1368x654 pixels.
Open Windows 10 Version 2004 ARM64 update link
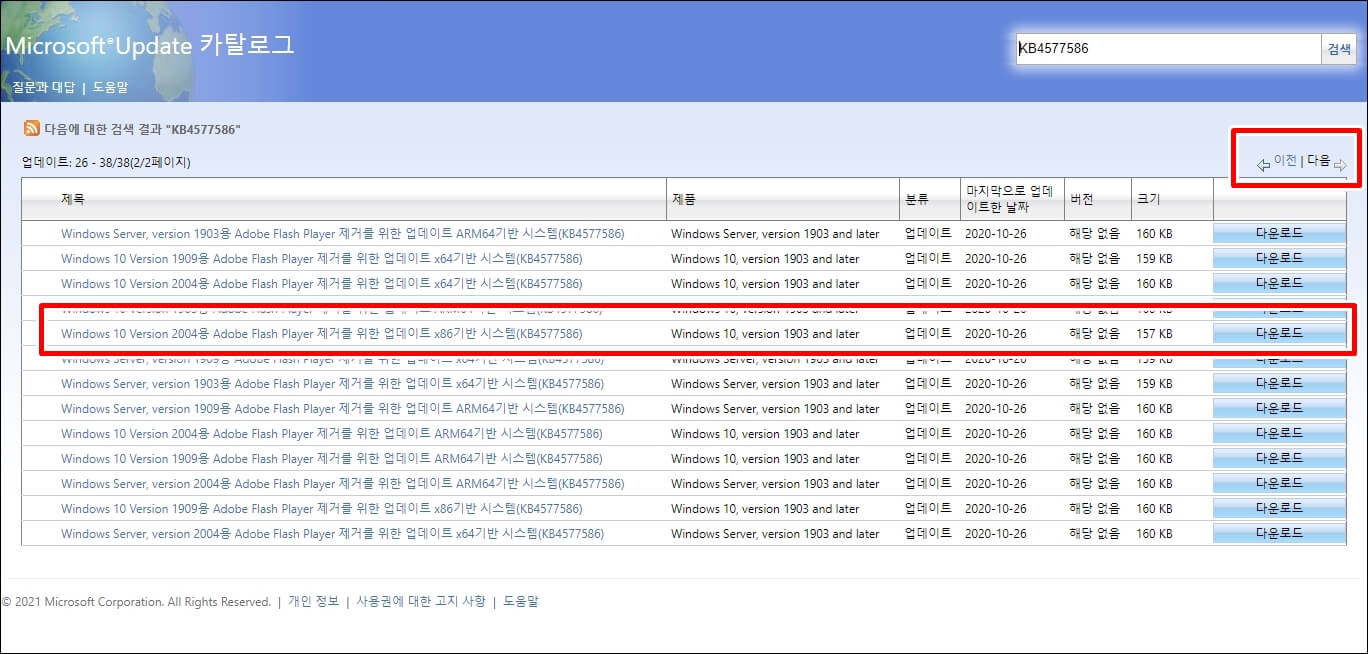(x=331, y=433)
